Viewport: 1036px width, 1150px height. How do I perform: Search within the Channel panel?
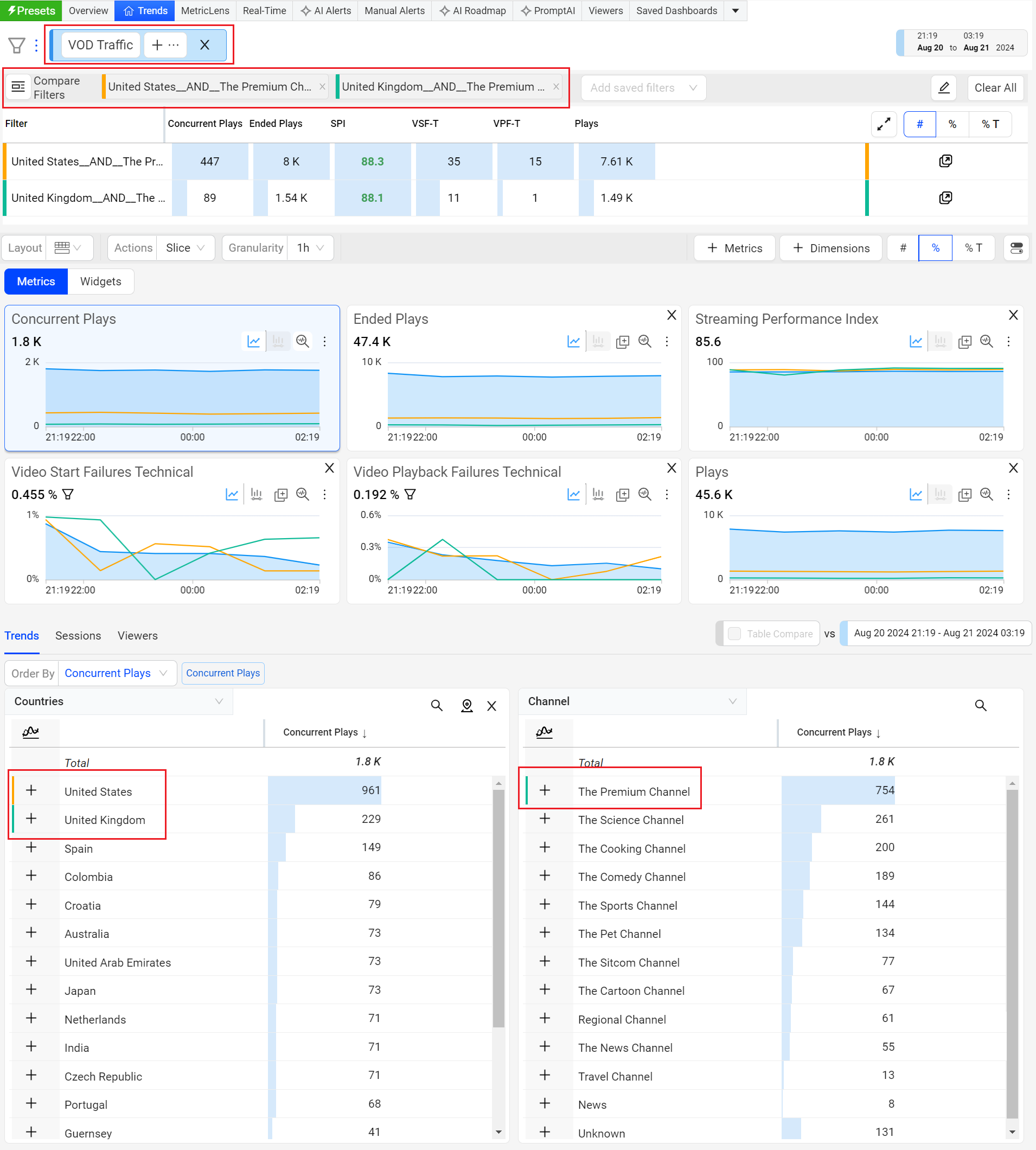[980, 705]
